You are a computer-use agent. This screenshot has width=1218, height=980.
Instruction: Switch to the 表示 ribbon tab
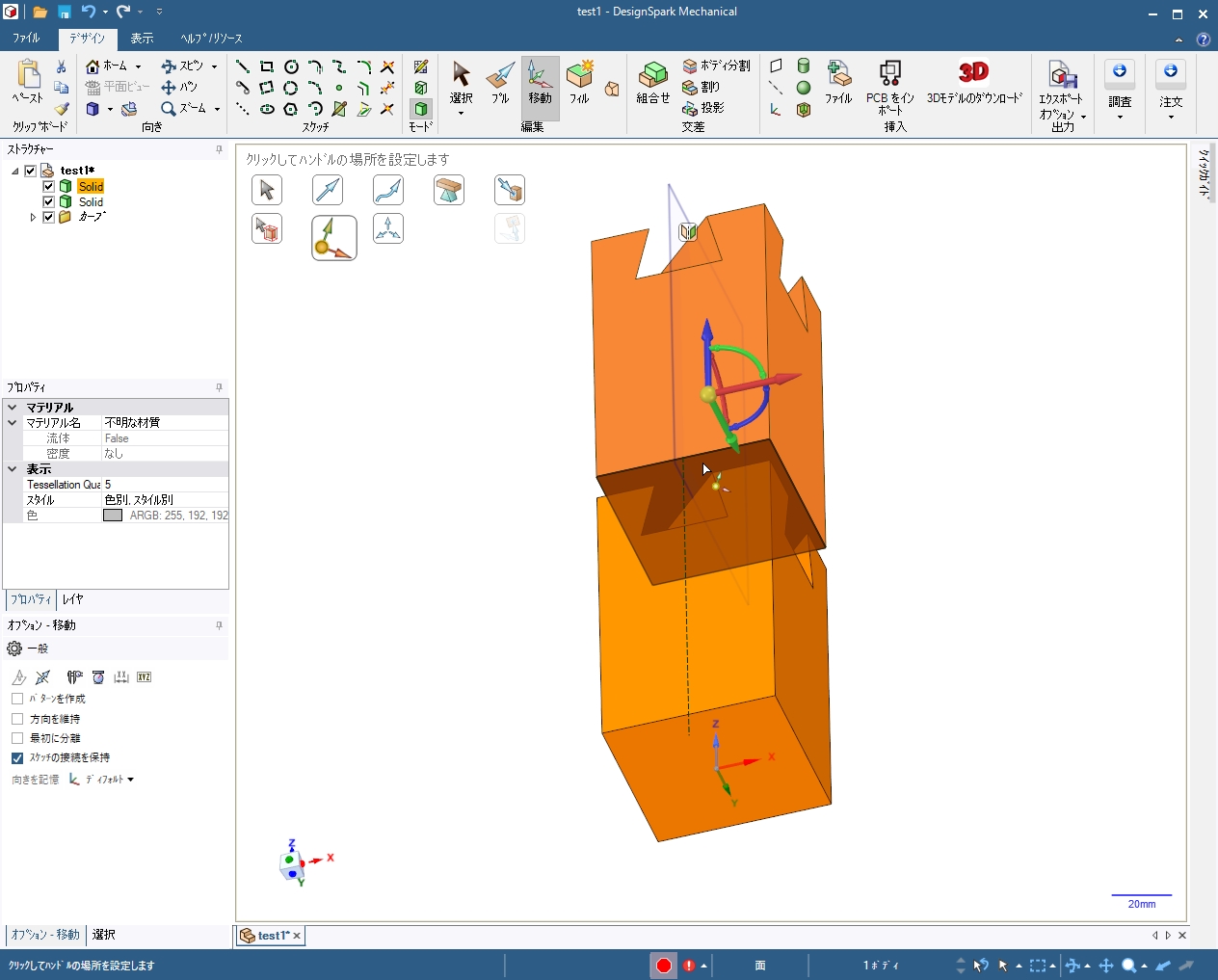[142, 39]
